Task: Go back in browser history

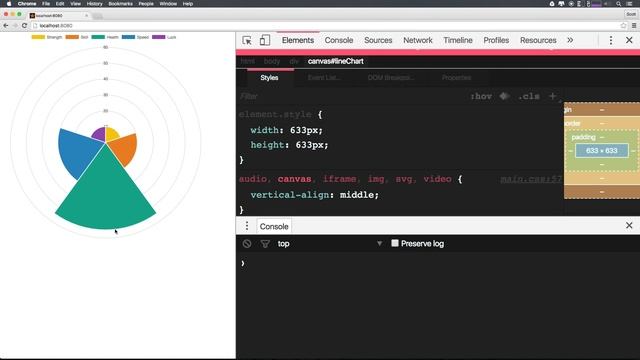Action: (x=6, y=25)
